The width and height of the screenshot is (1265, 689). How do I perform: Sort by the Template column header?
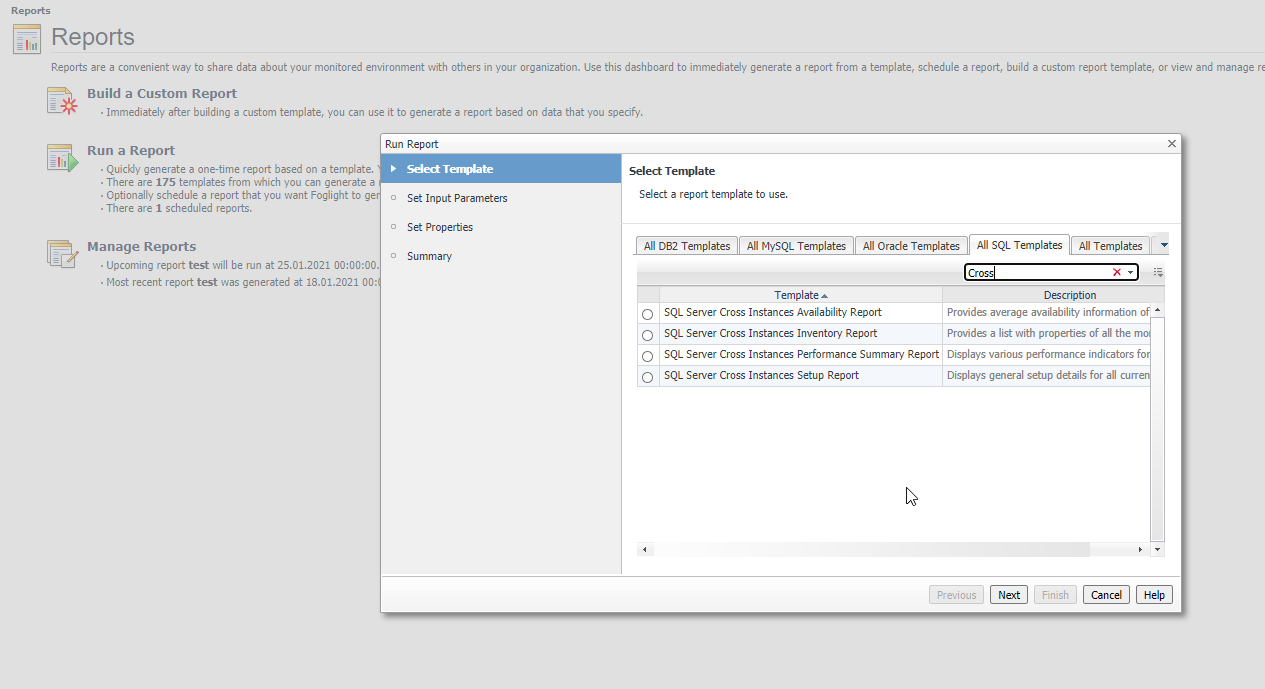point(800,295)
